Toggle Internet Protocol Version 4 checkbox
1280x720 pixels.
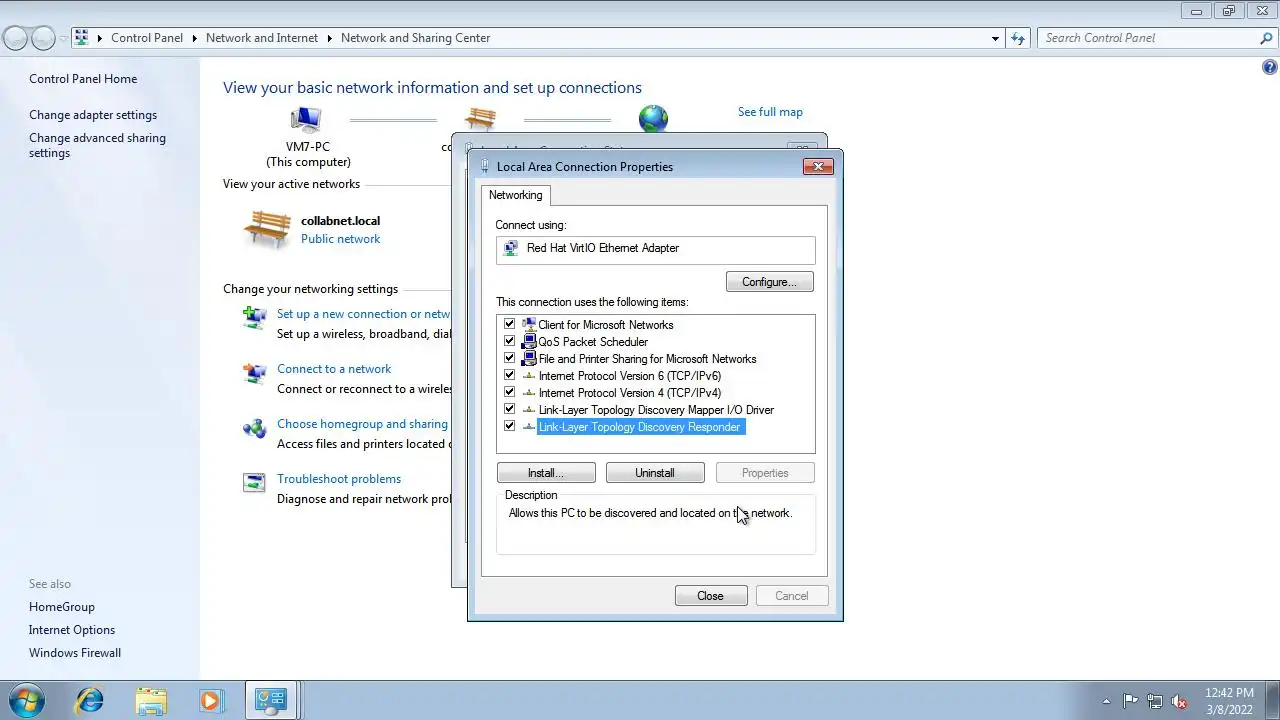click(510, 392)
